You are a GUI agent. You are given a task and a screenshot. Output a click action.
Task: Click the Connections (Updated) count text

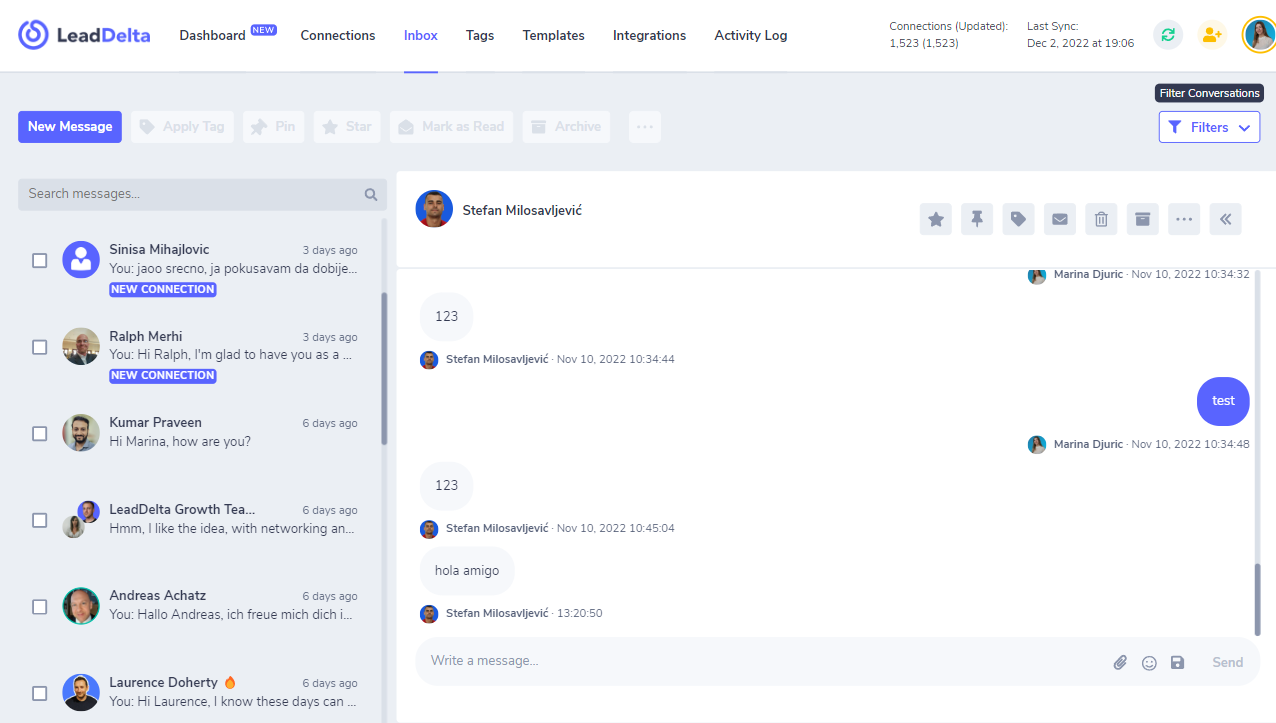coord(948,35)
